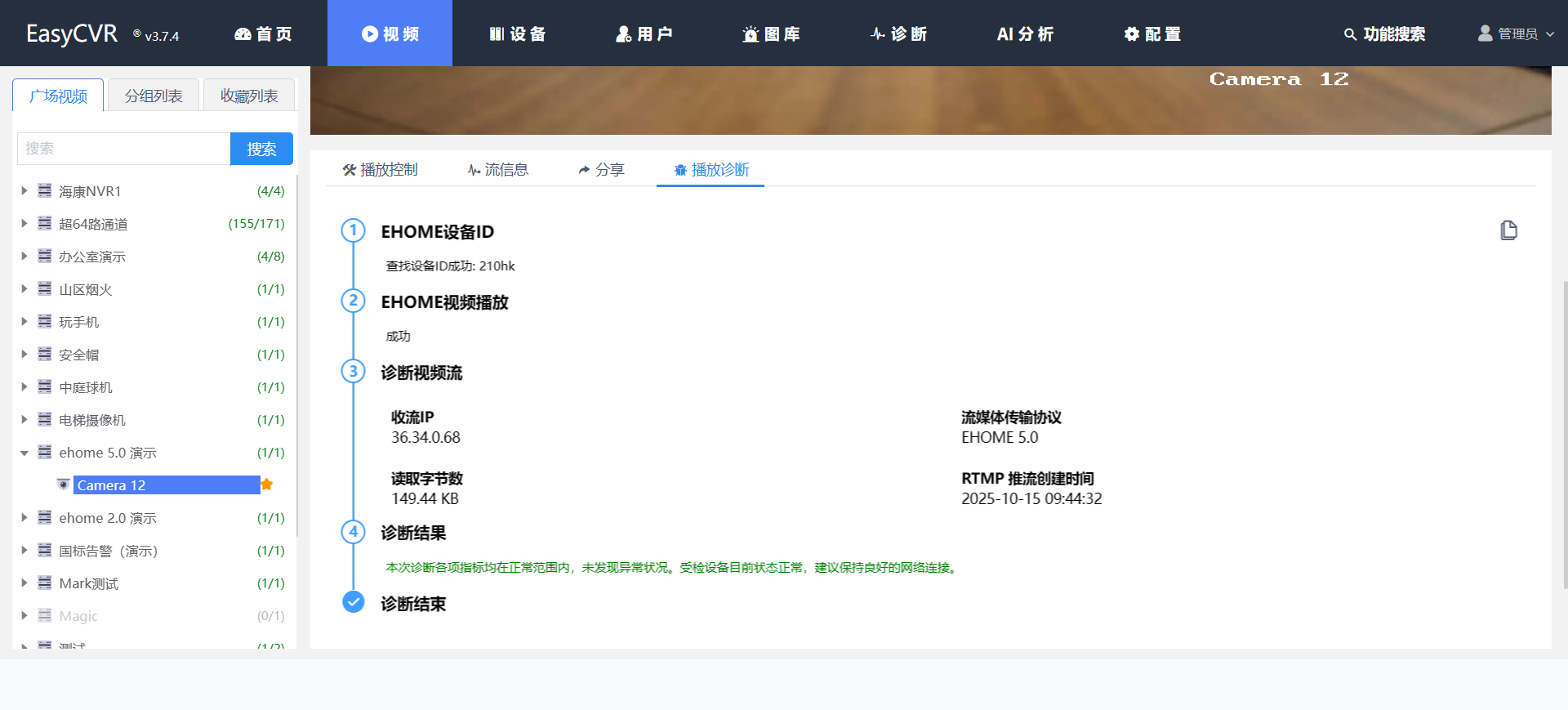Click the blue 搜索 button
Screen dimensions: 1568x710
[261, 149]
